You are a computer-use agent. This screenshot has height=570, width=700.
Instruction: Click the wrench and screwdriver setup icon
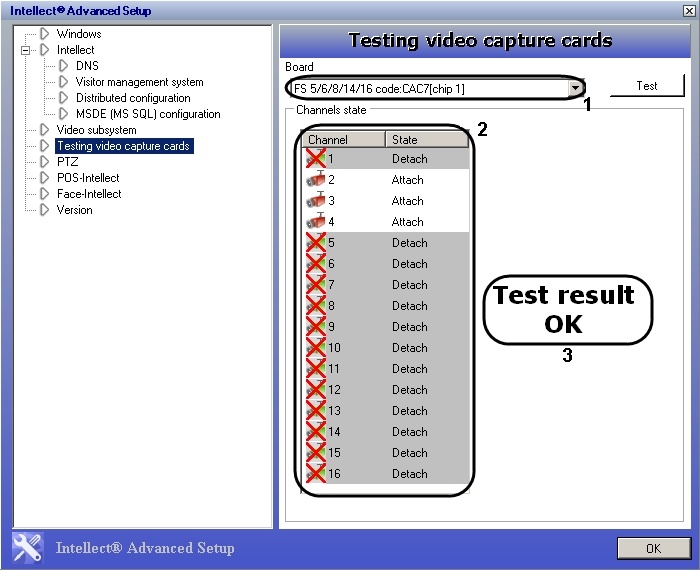pos(28,548)
